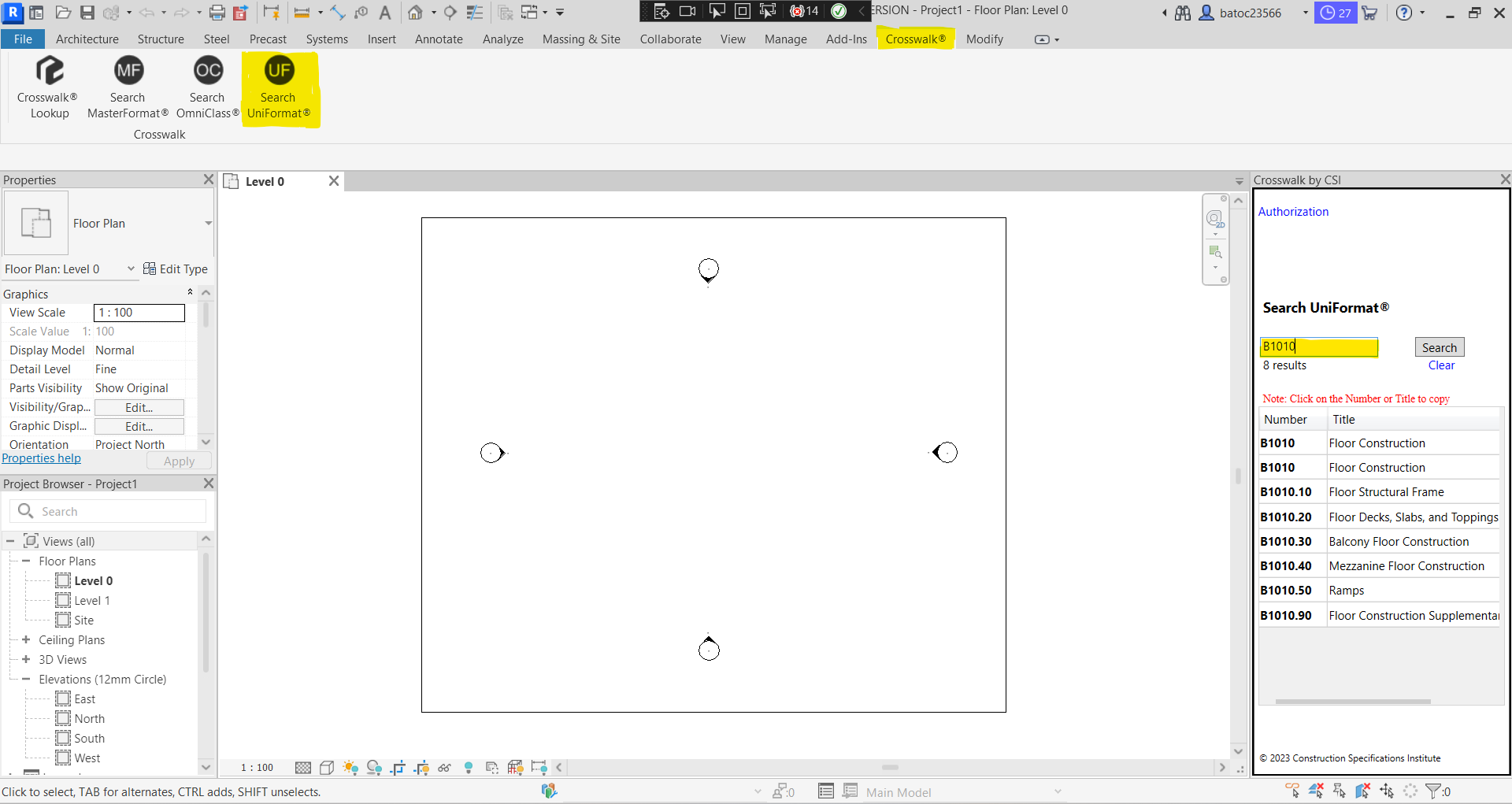Open the Floor Plan: Level 0 instance dropdown
Image resolution: width=1512 pixels, height=804 pixels.
tap(131, 269)
